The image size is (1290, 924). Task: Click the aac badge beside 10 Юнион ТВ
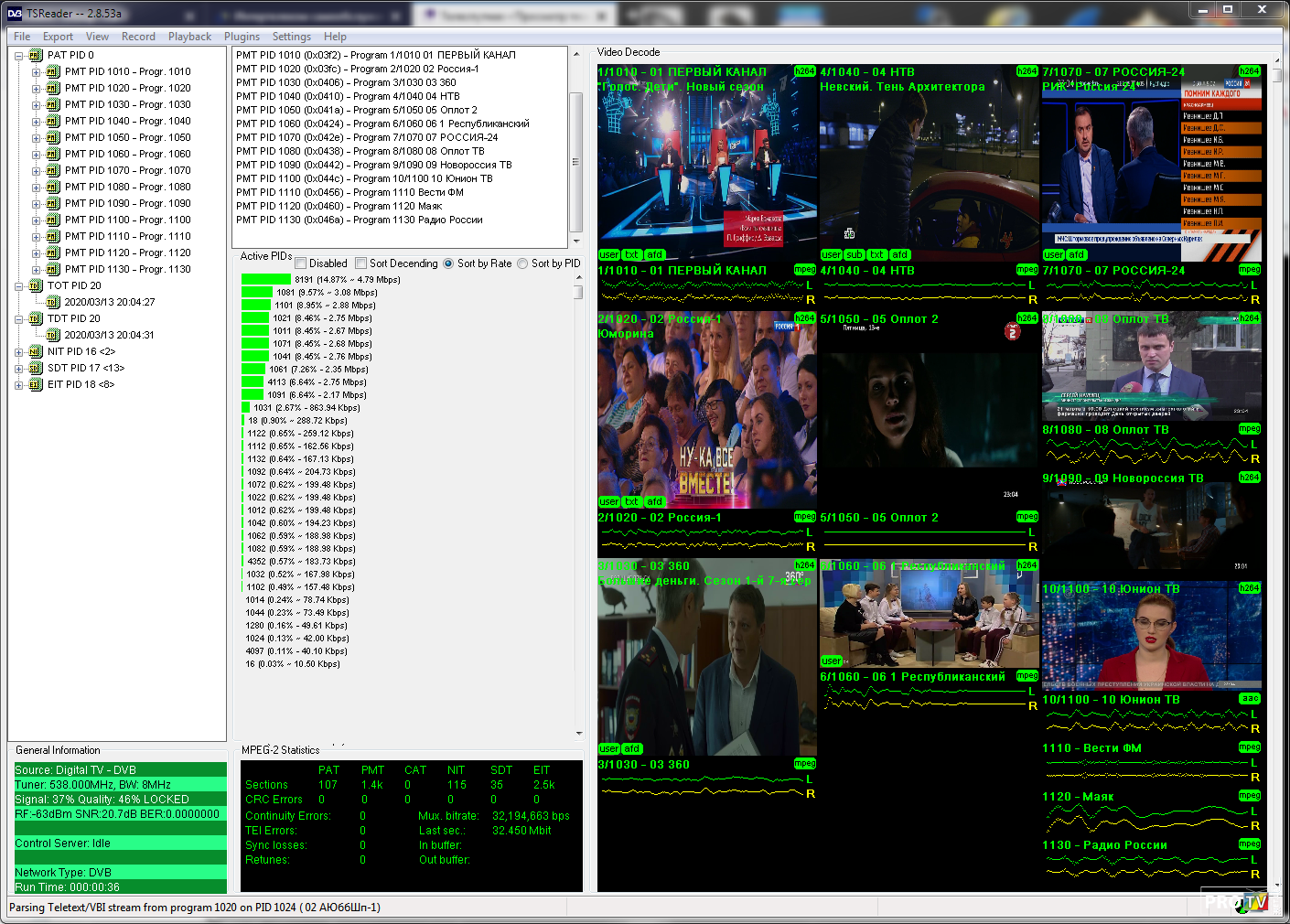tap(1249, 699)
